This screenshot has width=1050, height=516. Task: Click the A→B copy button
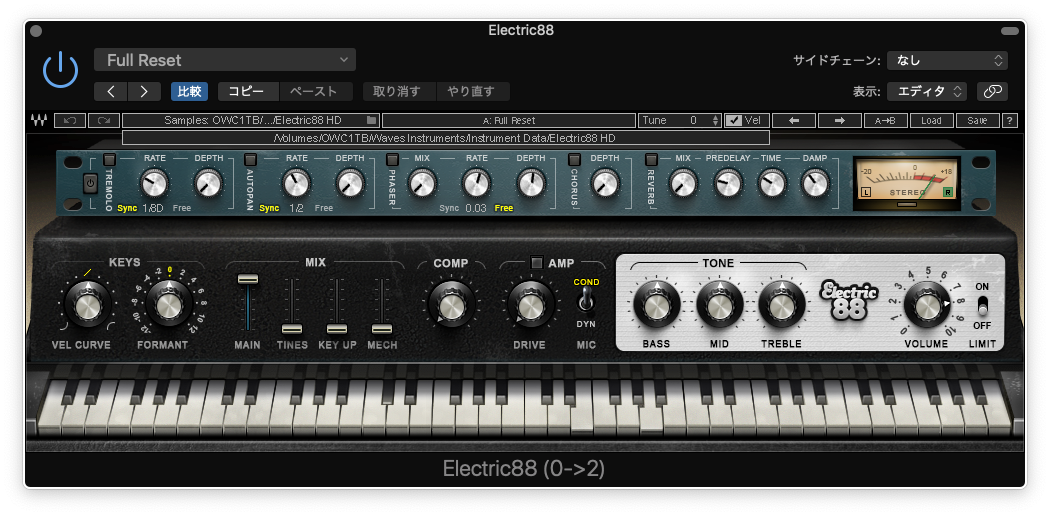click(x=885, y=120)
